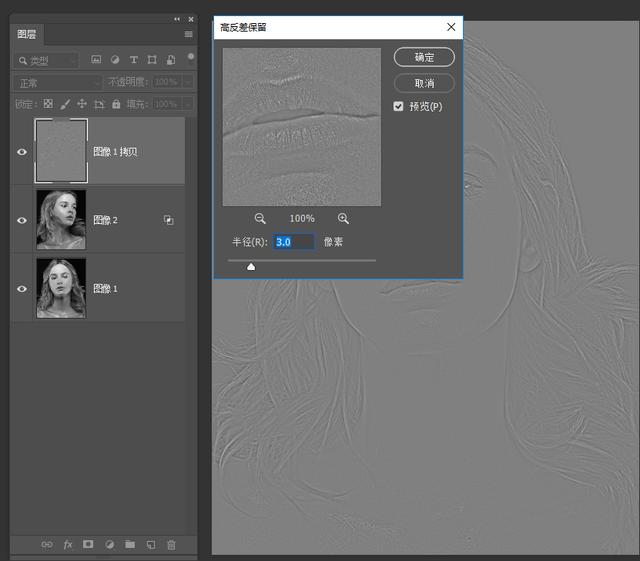Zoom out the High Pass preview

[260, 218]
